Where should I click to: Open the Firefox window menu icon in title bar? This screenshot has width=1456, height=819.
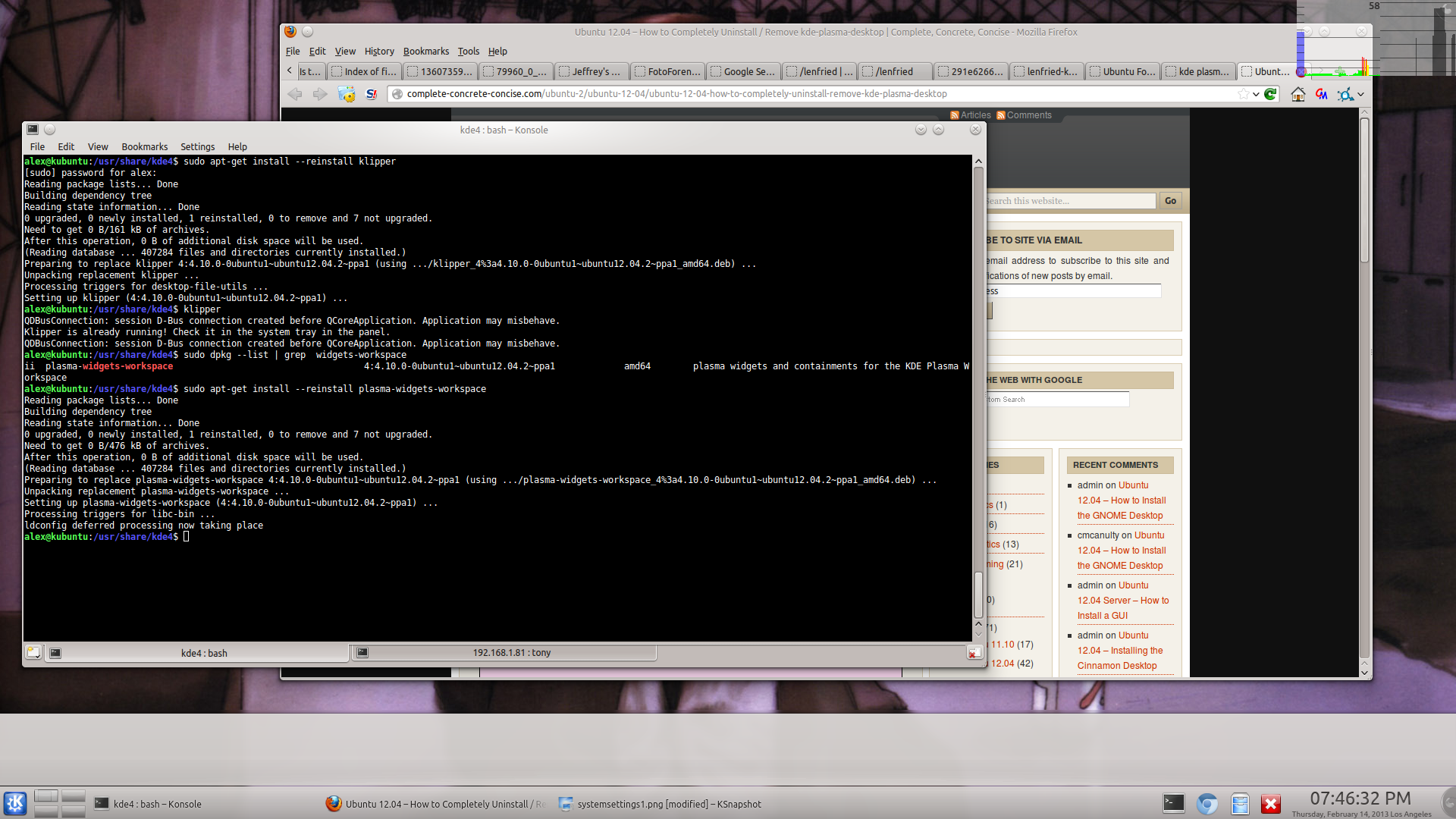290,32
